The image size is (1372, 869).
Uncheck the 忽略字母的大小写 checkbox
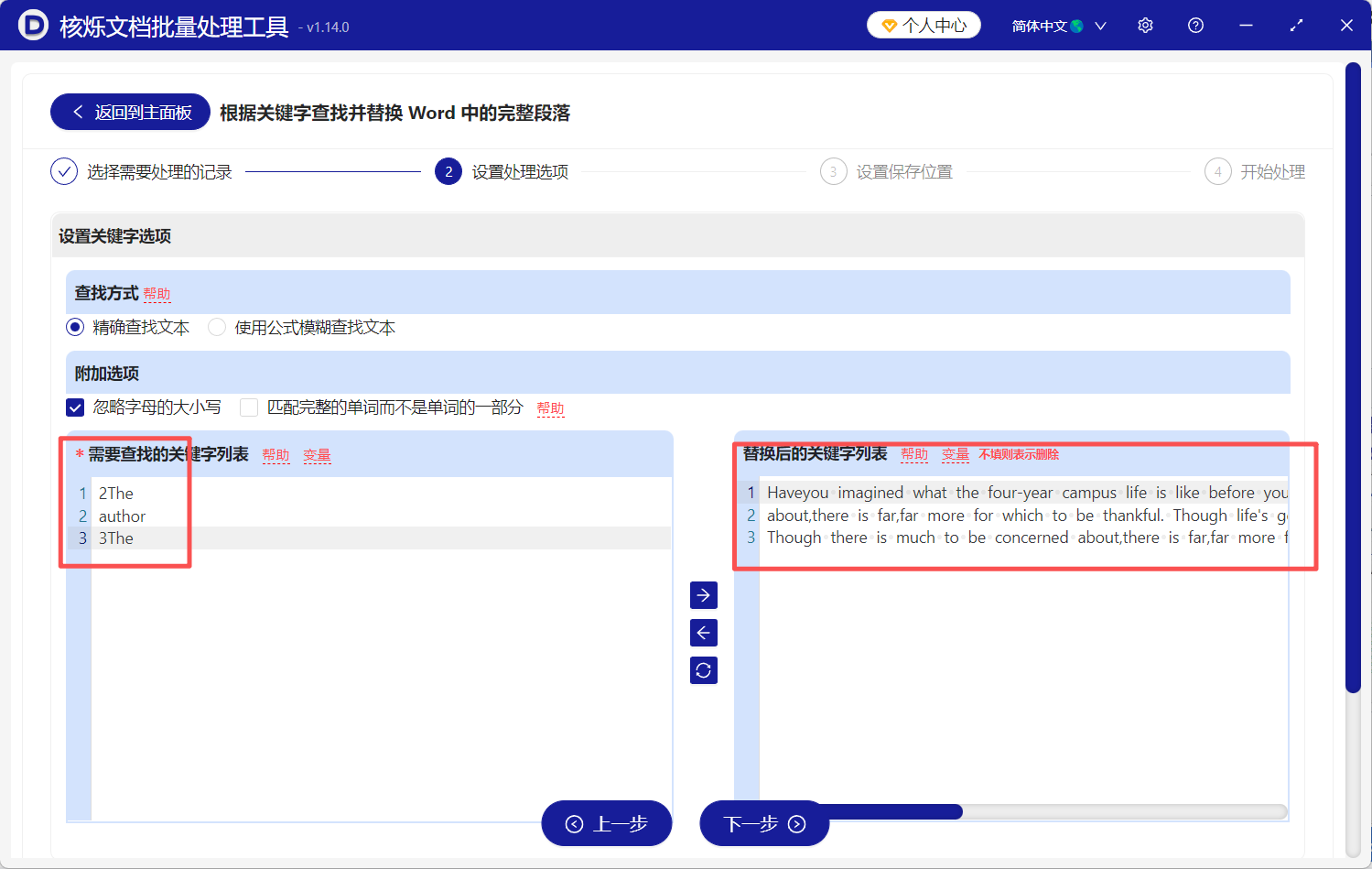coord(75,407)
